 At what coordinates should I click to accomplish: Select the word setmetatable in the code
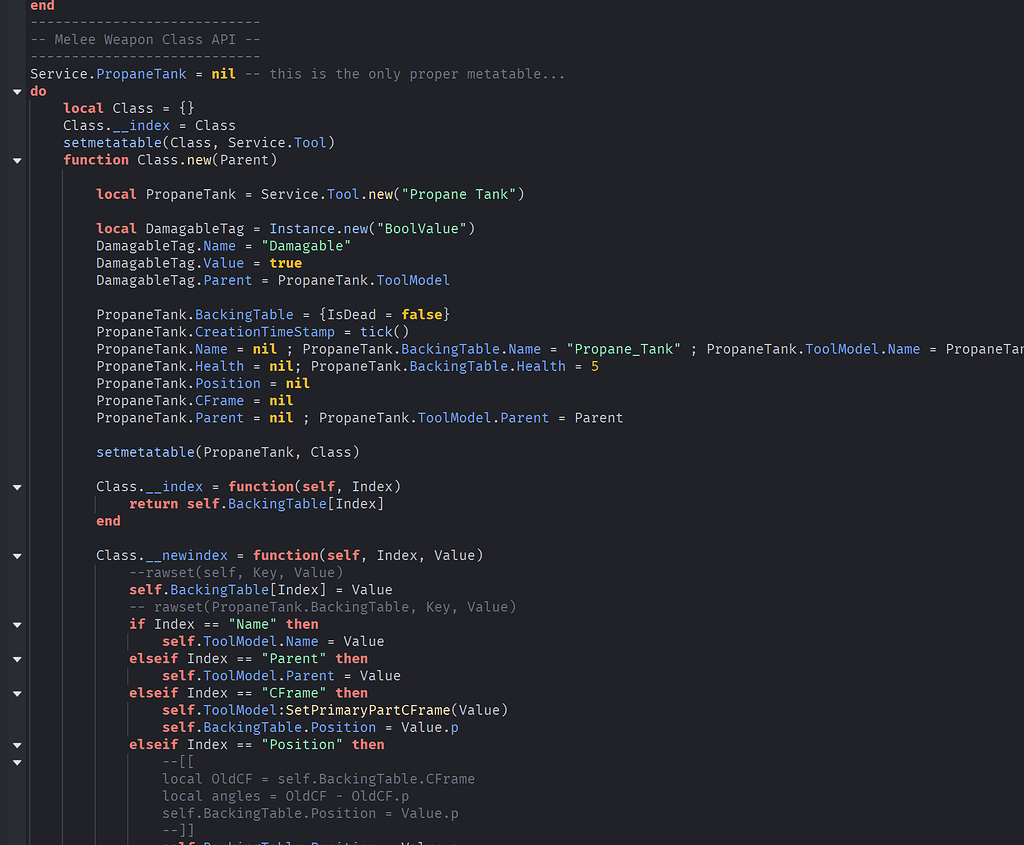110,142
